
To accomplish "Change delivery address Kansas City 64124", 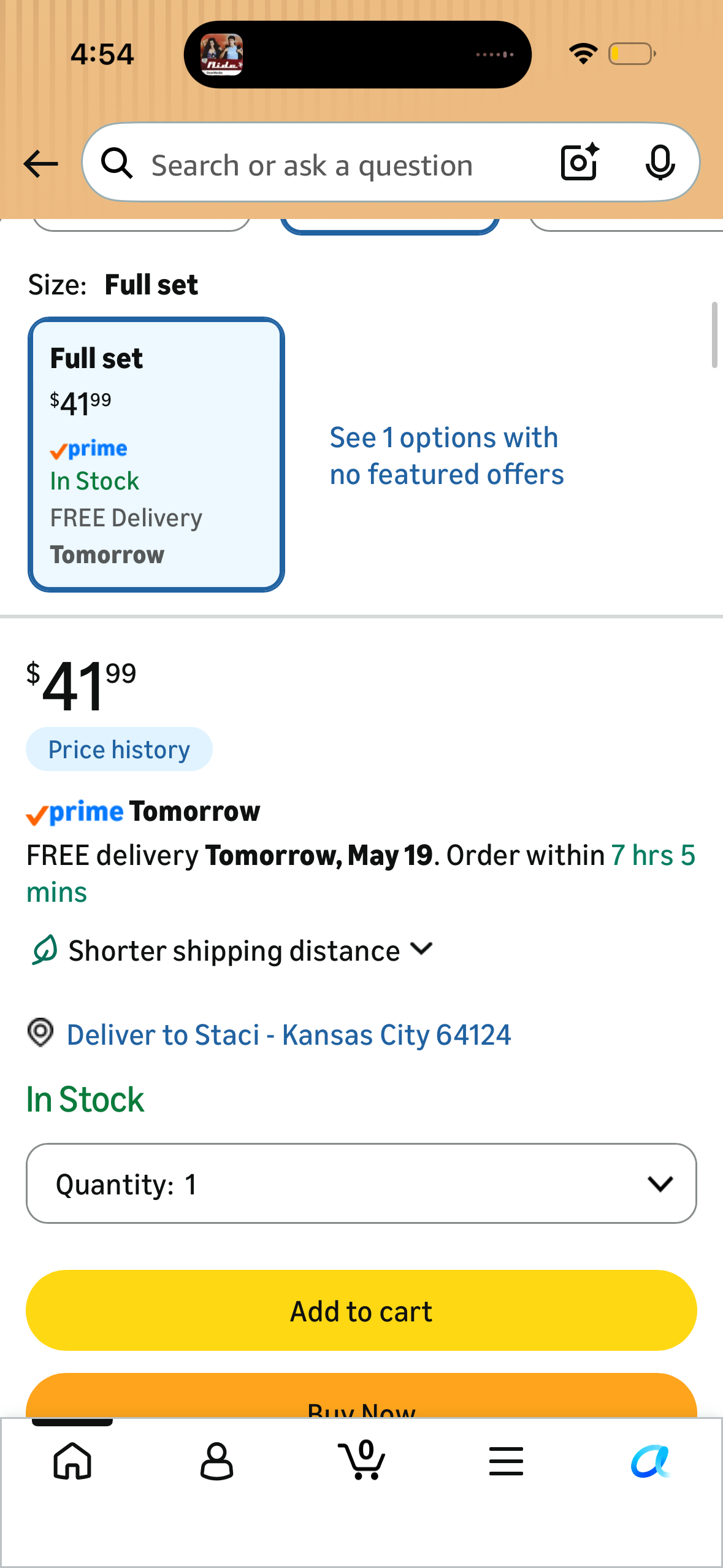I will pos(289,1035).
